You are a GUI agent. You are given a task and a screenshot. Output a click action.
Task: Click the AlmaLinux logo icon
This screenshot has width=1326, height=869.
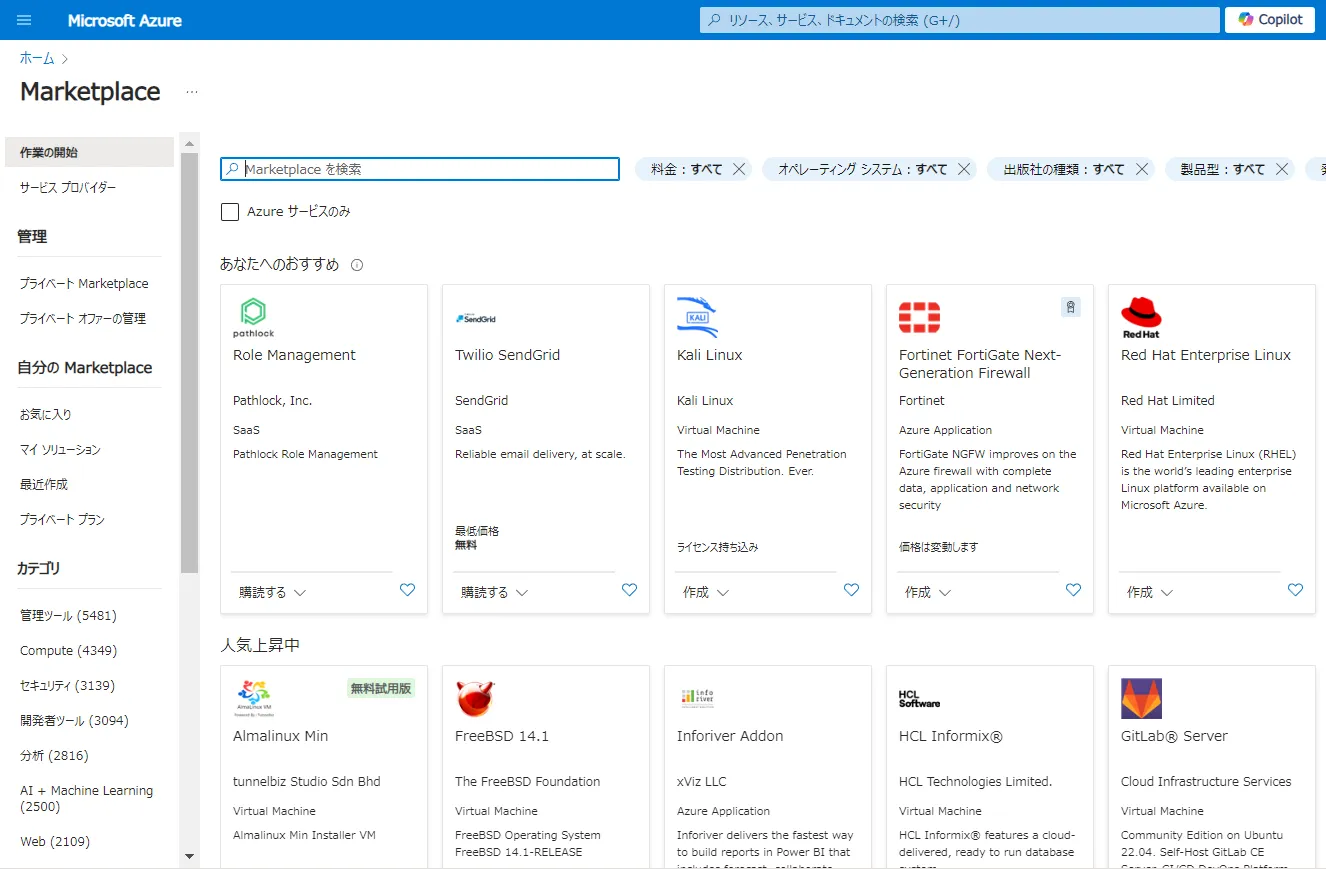(253, 698)
